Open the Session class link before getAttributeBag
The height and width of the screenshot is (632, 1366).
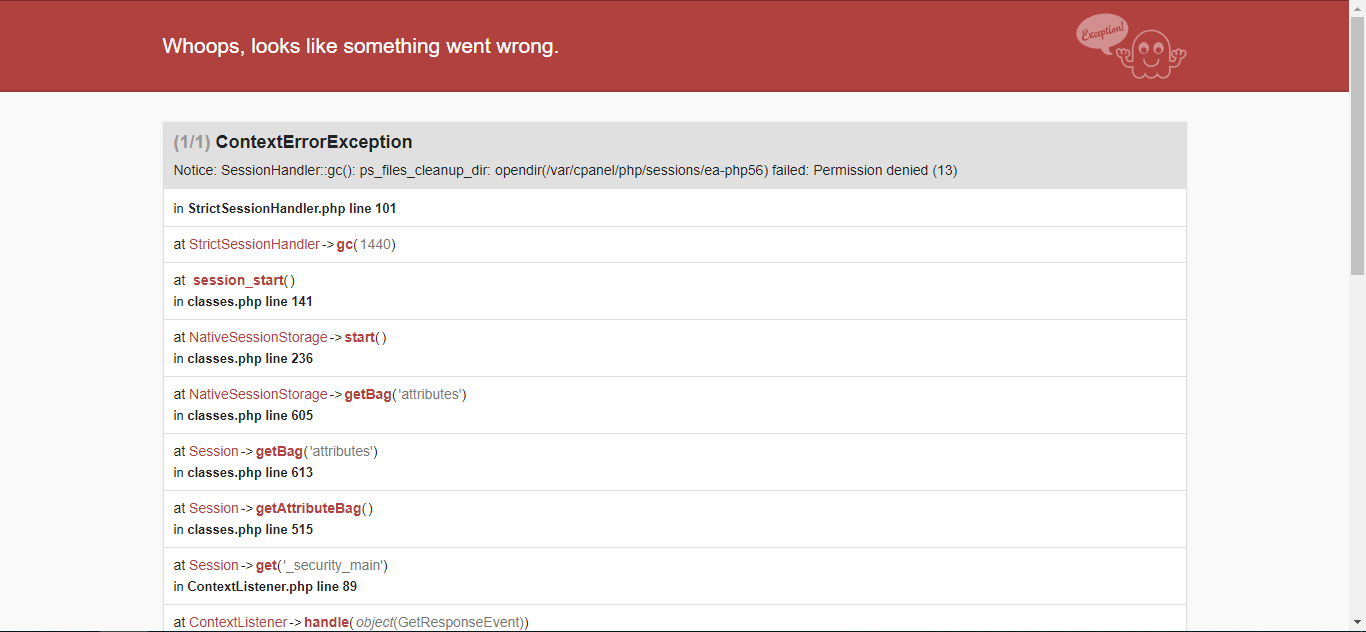coord(214,508)
